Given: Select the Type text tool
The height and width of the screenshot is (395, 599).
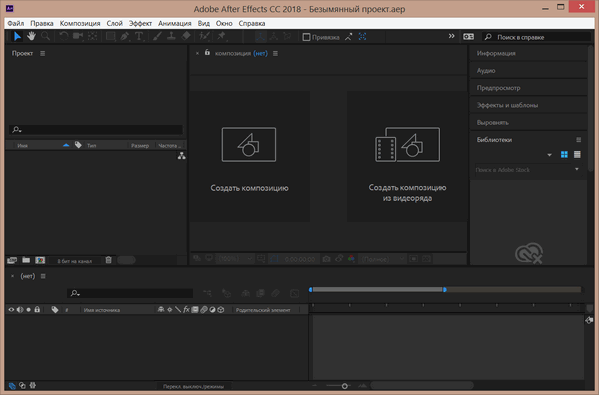Looking at the screenshot, I should click(139, 36).
